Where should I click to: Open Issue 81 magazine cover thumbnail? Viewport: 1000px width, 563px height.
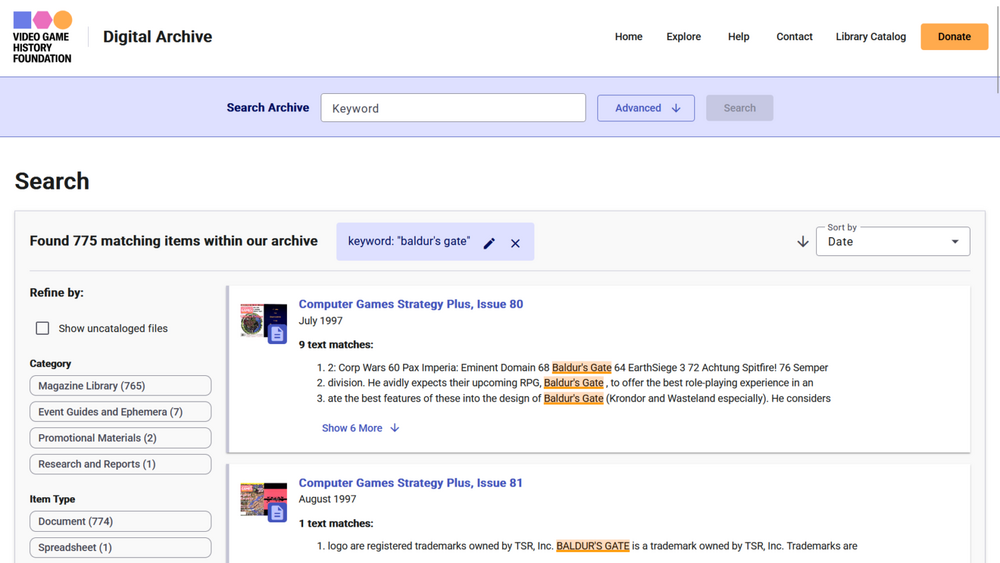253,498
